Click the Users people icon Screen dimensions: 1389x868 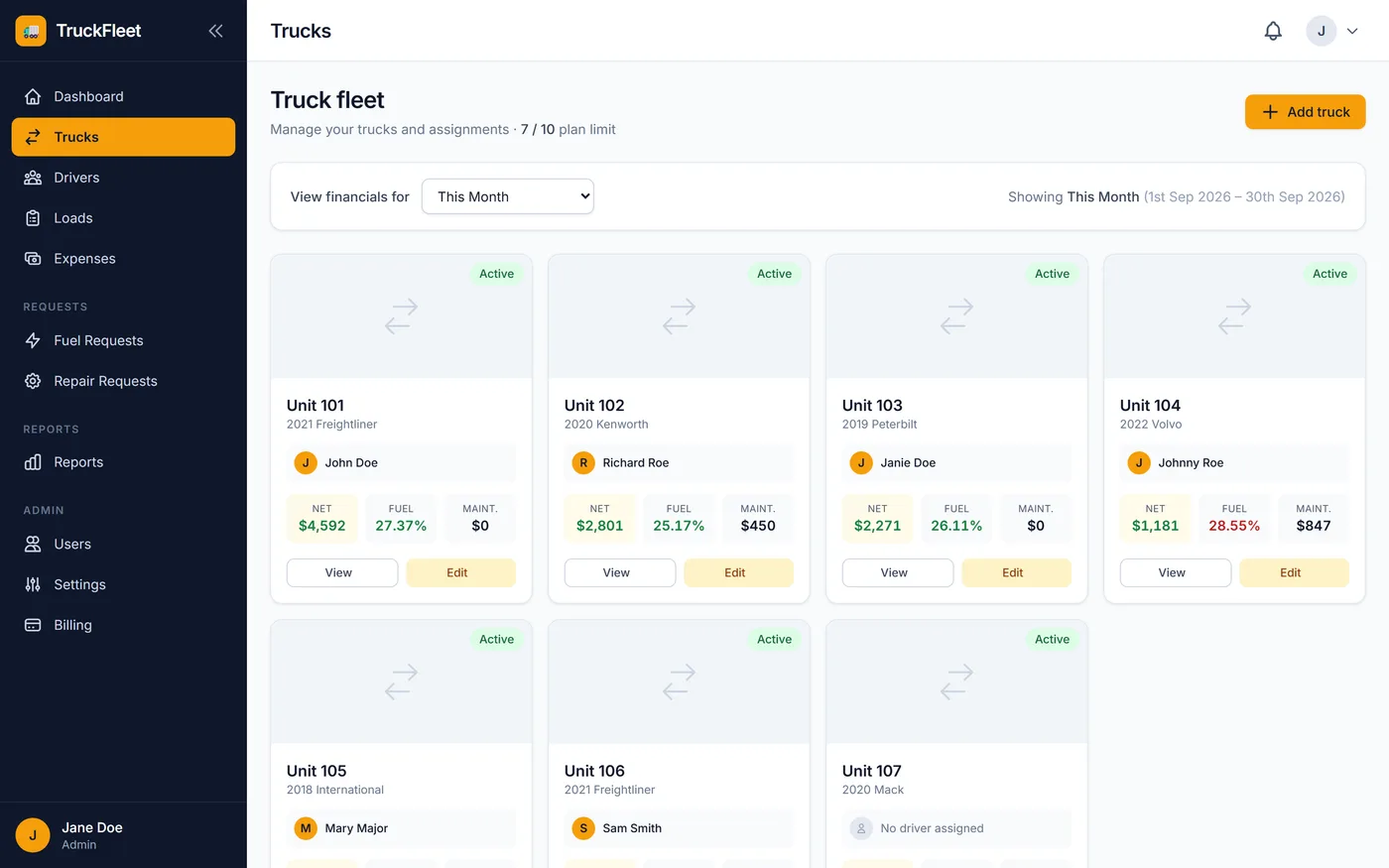[x=33, y=544]
